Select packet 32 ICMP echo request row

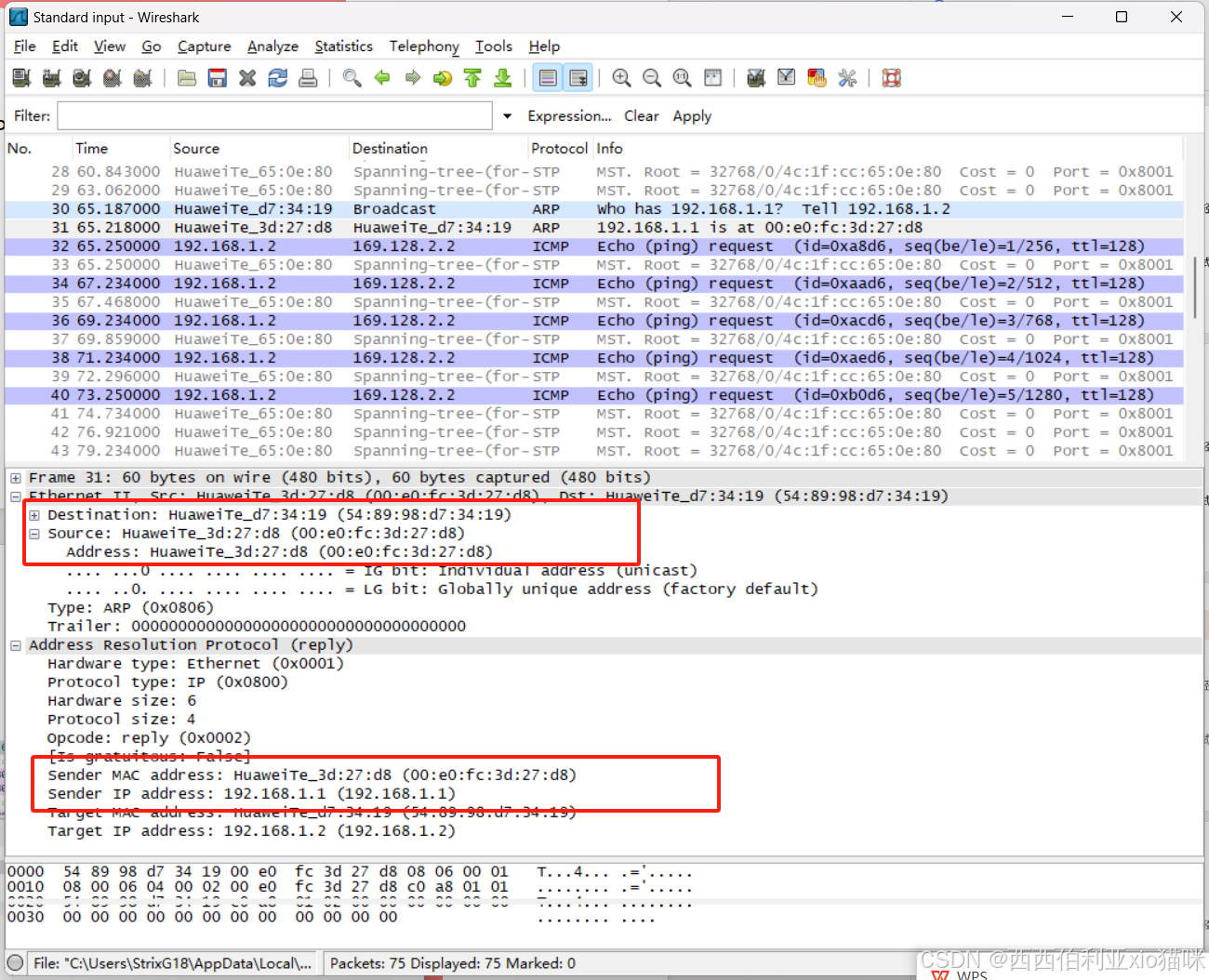(593, 246)
